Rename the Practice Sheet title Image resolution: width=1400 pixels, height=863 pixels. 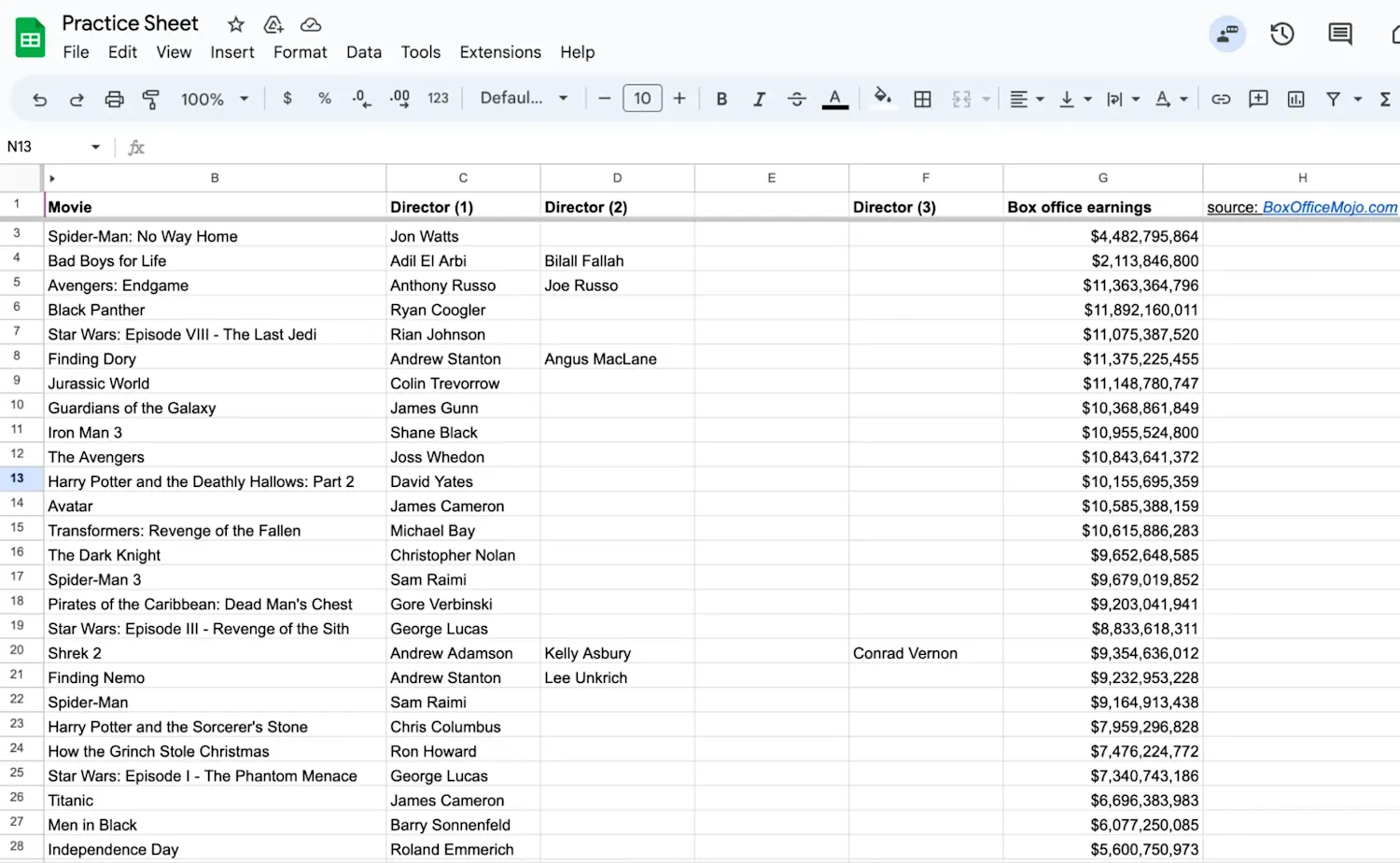coord(131,23)
